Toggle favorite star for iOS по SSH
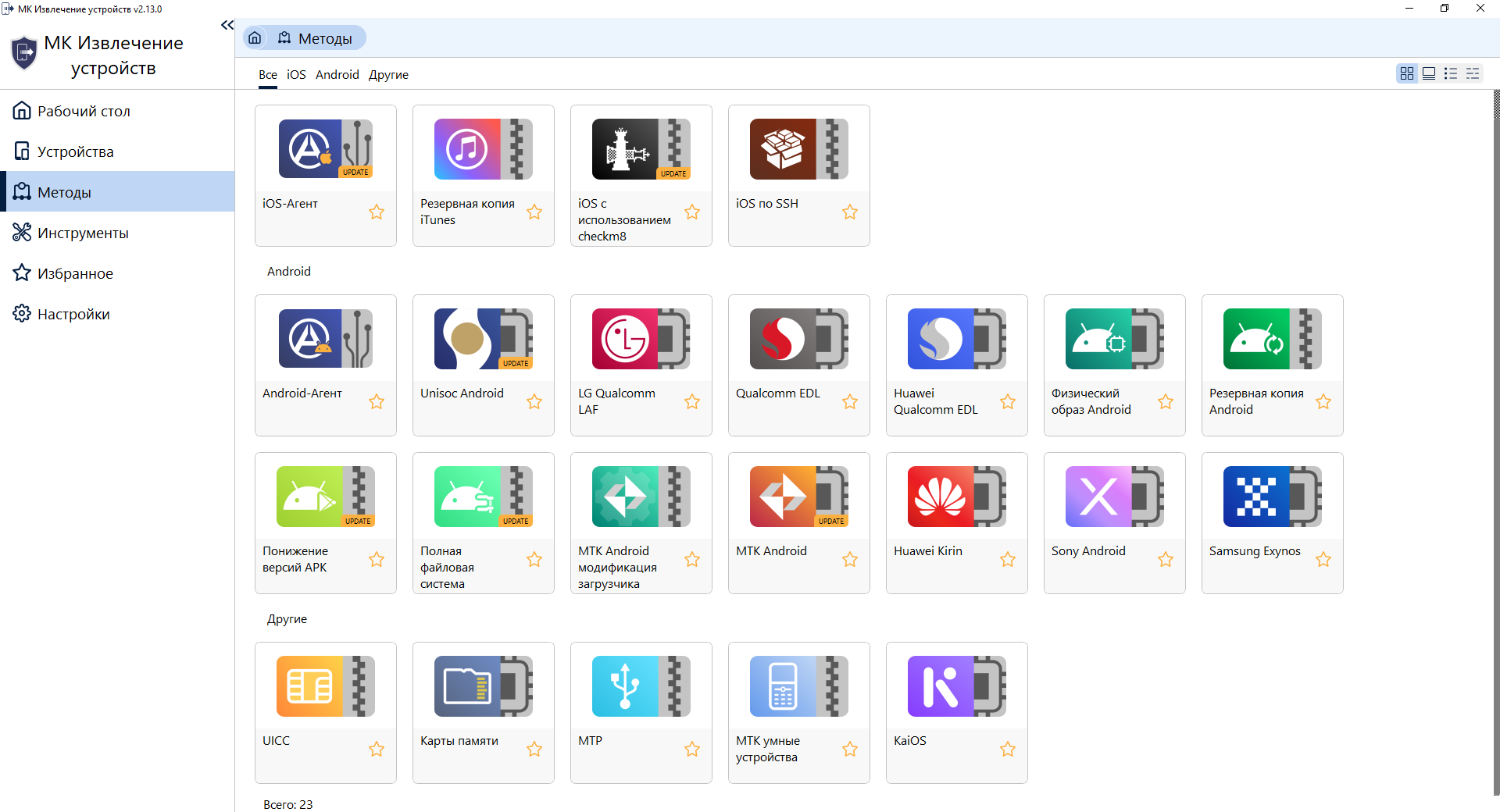This screenshot has width=1500, height=812. [850, 212]
